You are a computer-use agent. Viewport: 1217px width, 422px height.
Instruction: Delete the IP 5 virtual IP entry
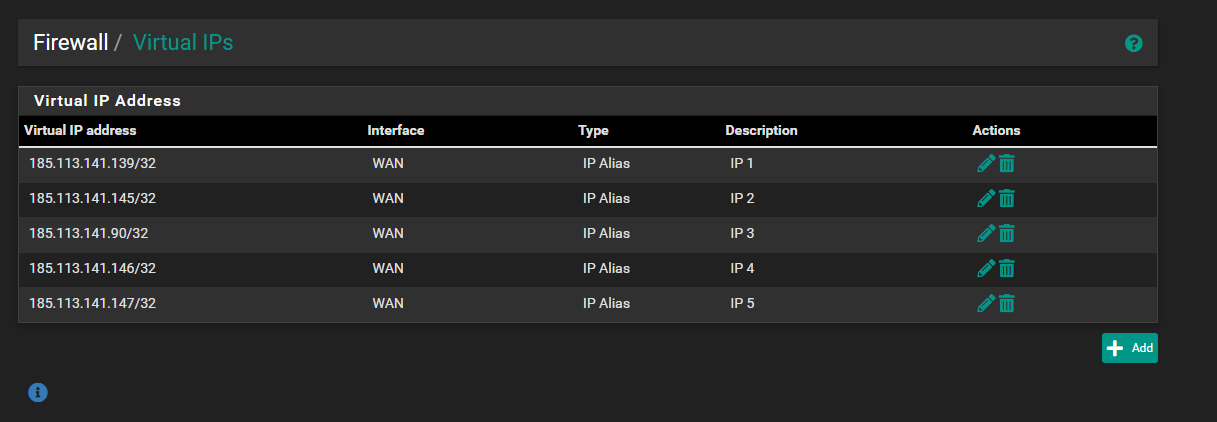pyautogui.click(x=1007, y=303)
